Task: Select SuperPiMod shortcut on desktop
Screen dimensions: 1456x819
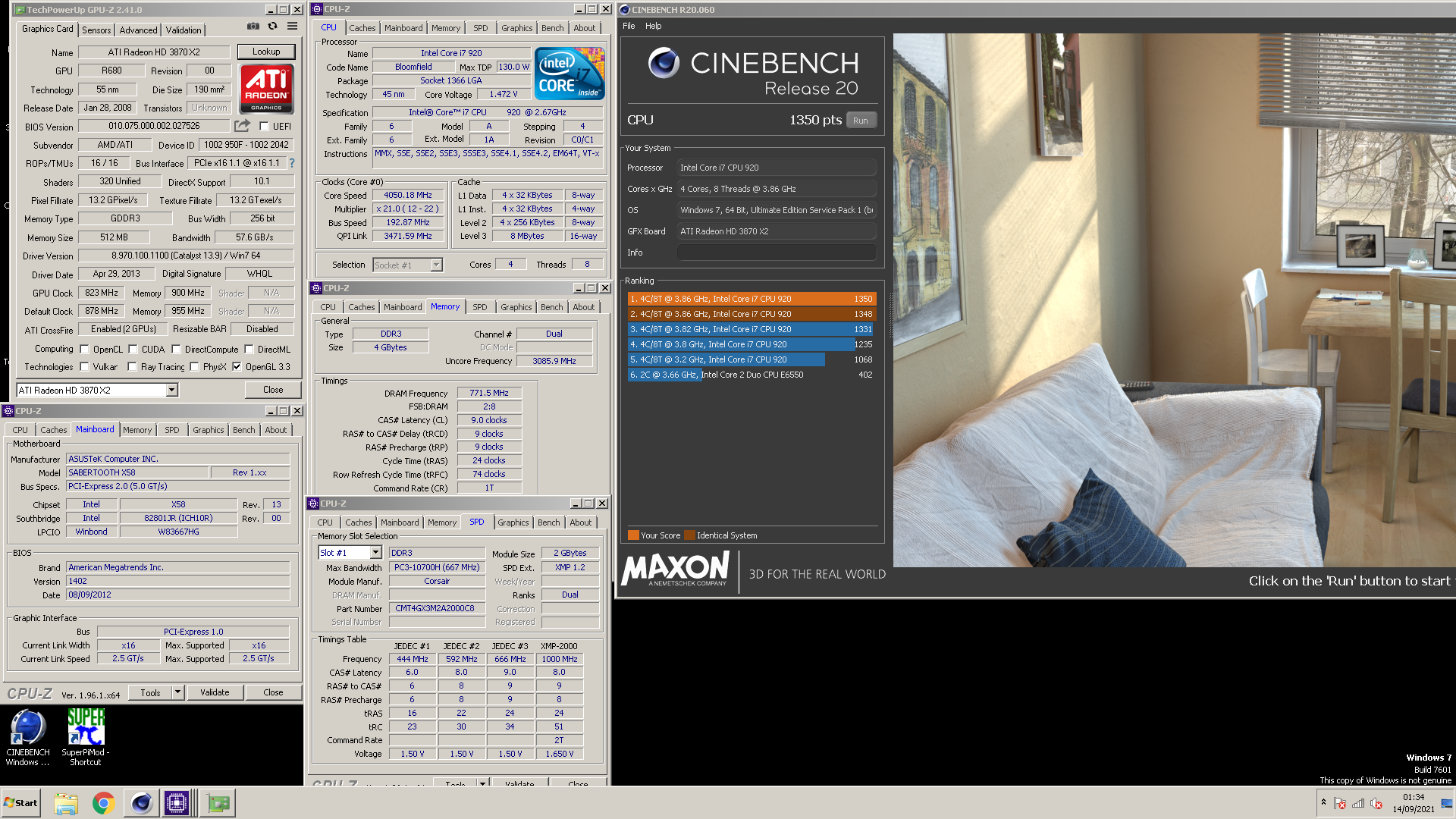Action: coord(86,738)
